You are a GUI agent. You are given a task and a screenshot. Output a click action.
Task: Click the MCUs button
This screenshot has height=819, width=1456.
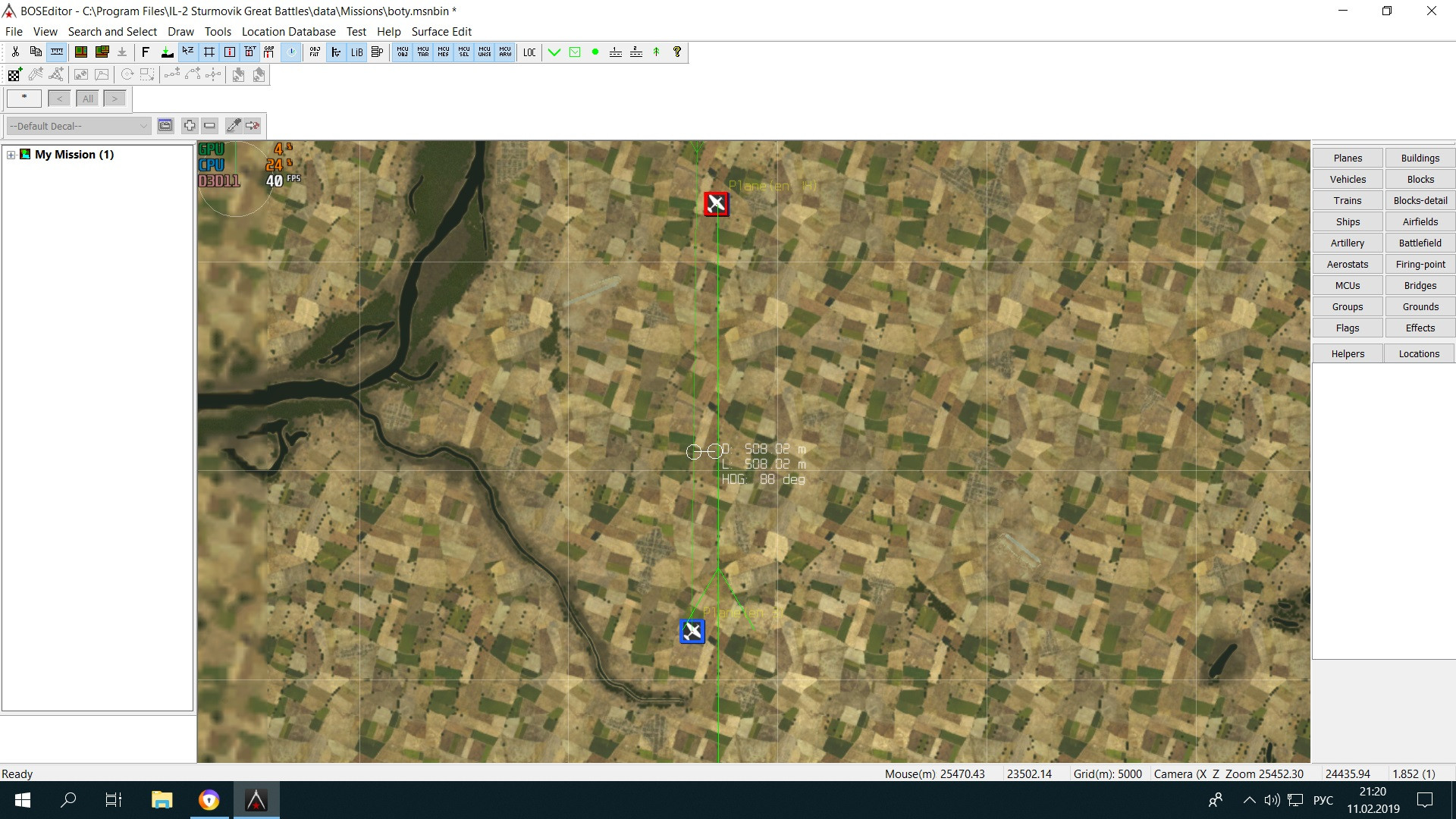1348,285
